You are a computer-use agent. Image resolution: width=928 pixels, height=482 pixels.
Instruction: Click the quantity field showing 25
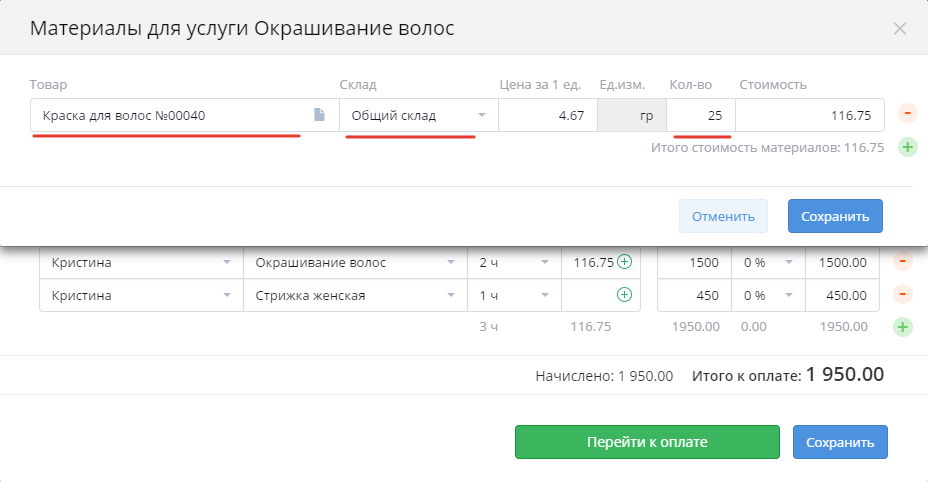point(701,115)
